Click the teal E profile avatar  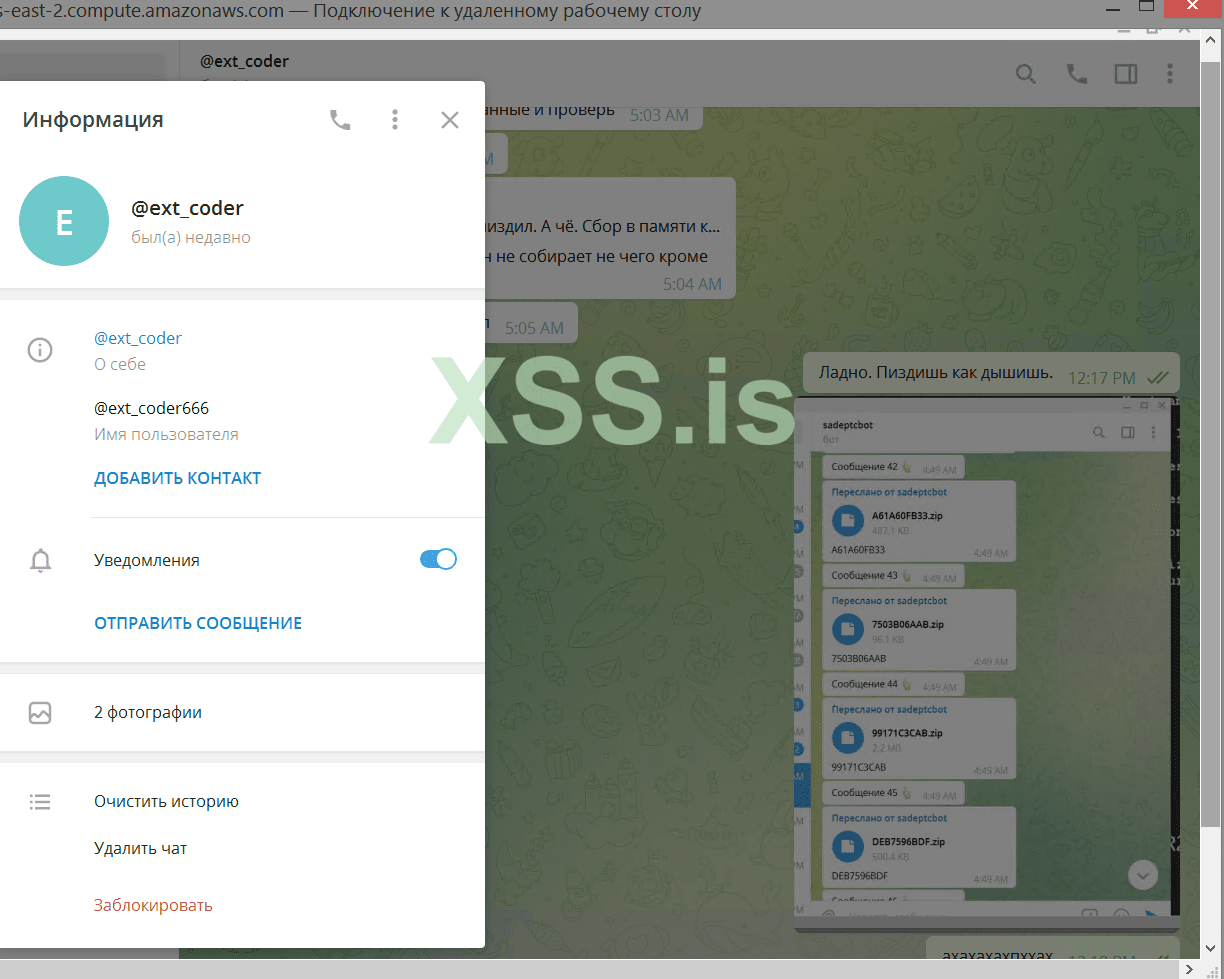click(x=64, y=221)
